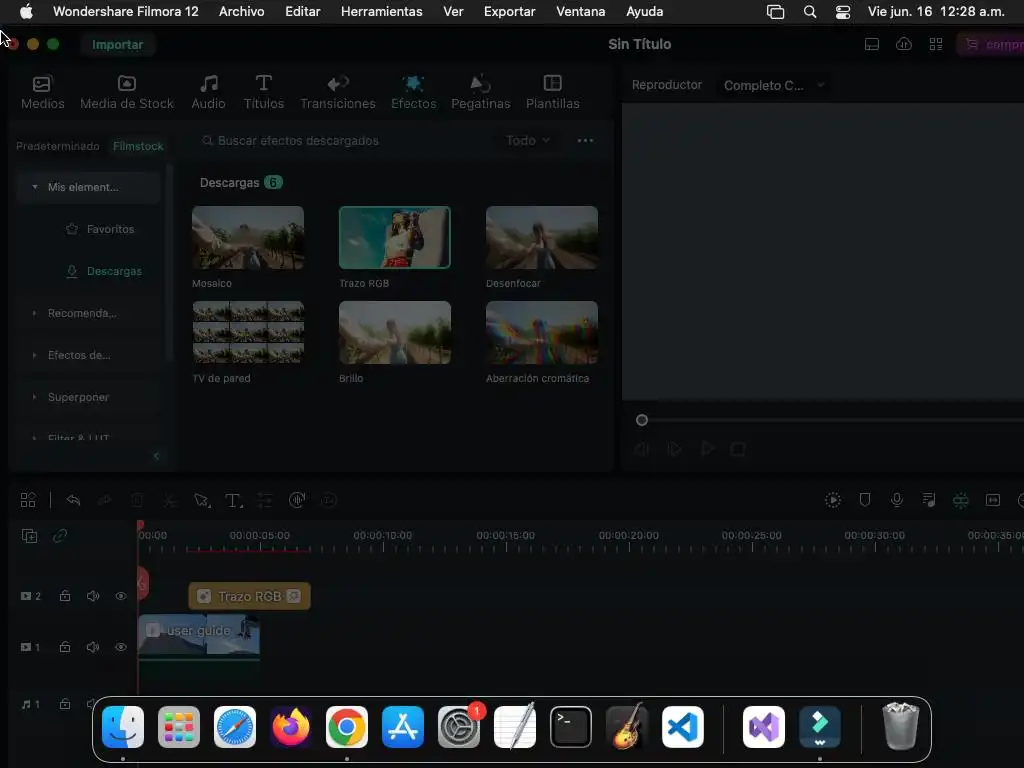
Task: Select the TV de pared effect thumbnail
Action: coord(248,332)
